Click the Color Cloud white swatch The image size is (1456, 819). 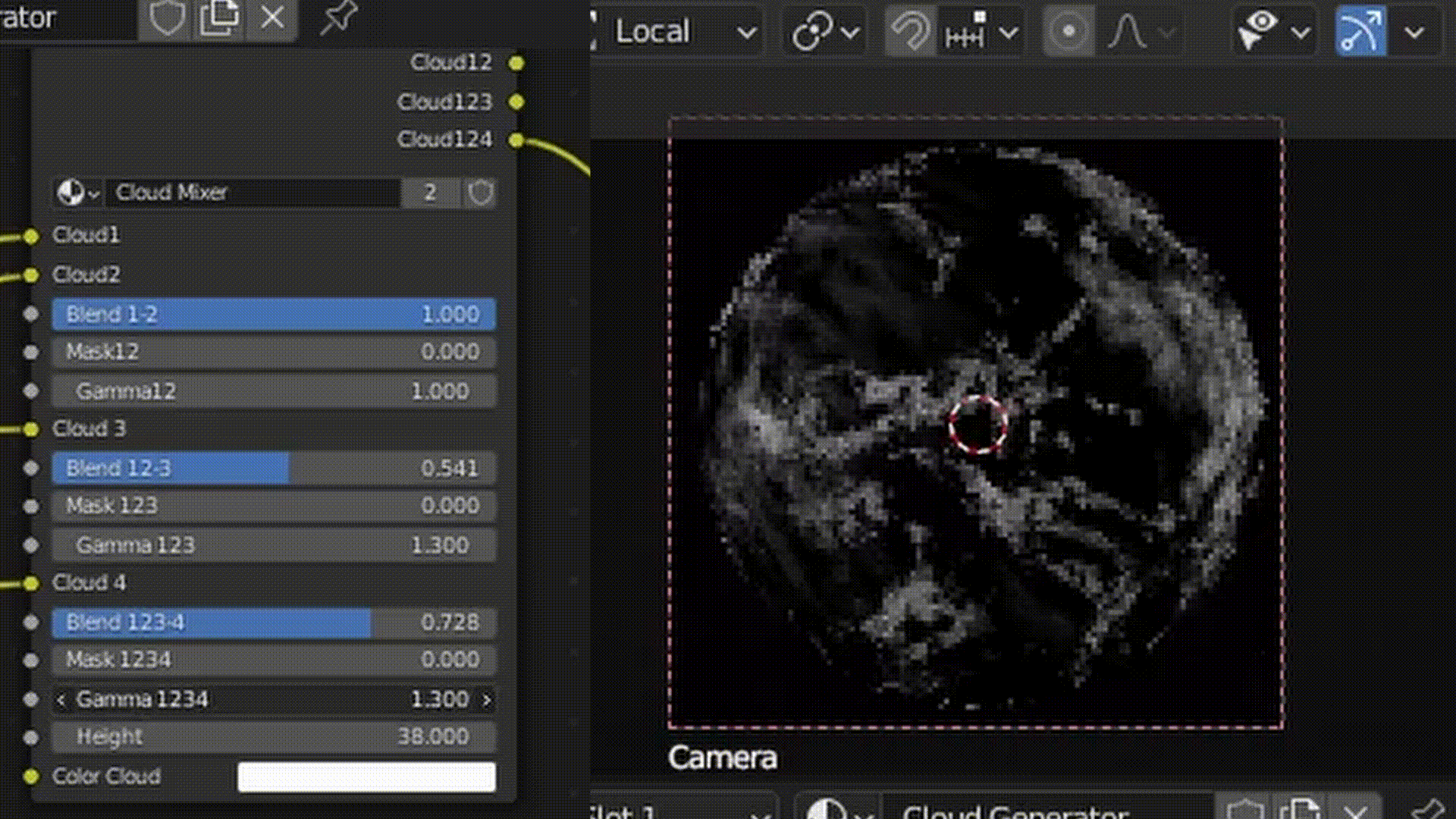pyautogui.click(x=366, y=777)
